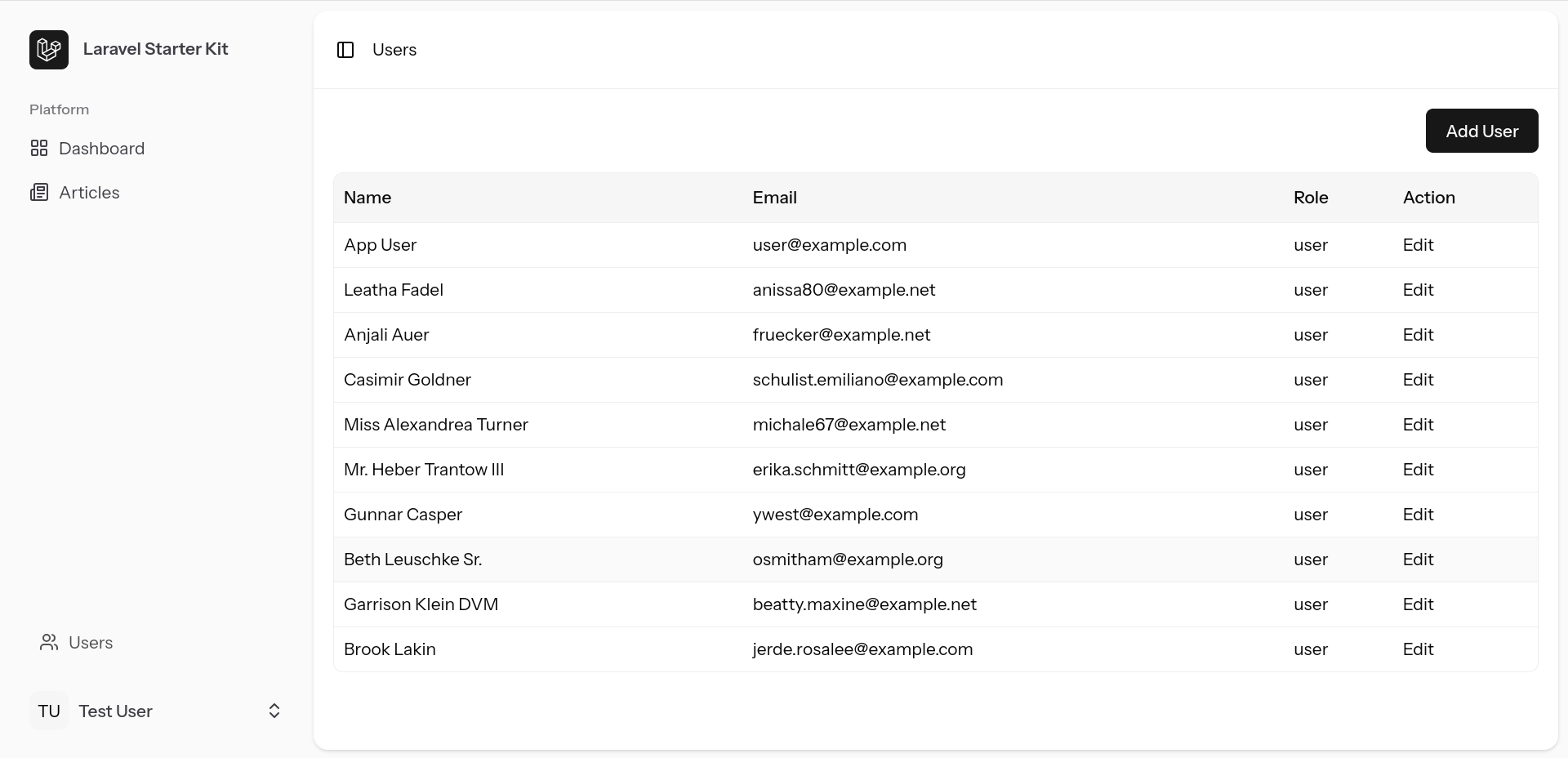Click the Add User button
Image resolution: width=1568 pixels, height=758 pixels.
pyautogui.click(x=1481, y=131)
